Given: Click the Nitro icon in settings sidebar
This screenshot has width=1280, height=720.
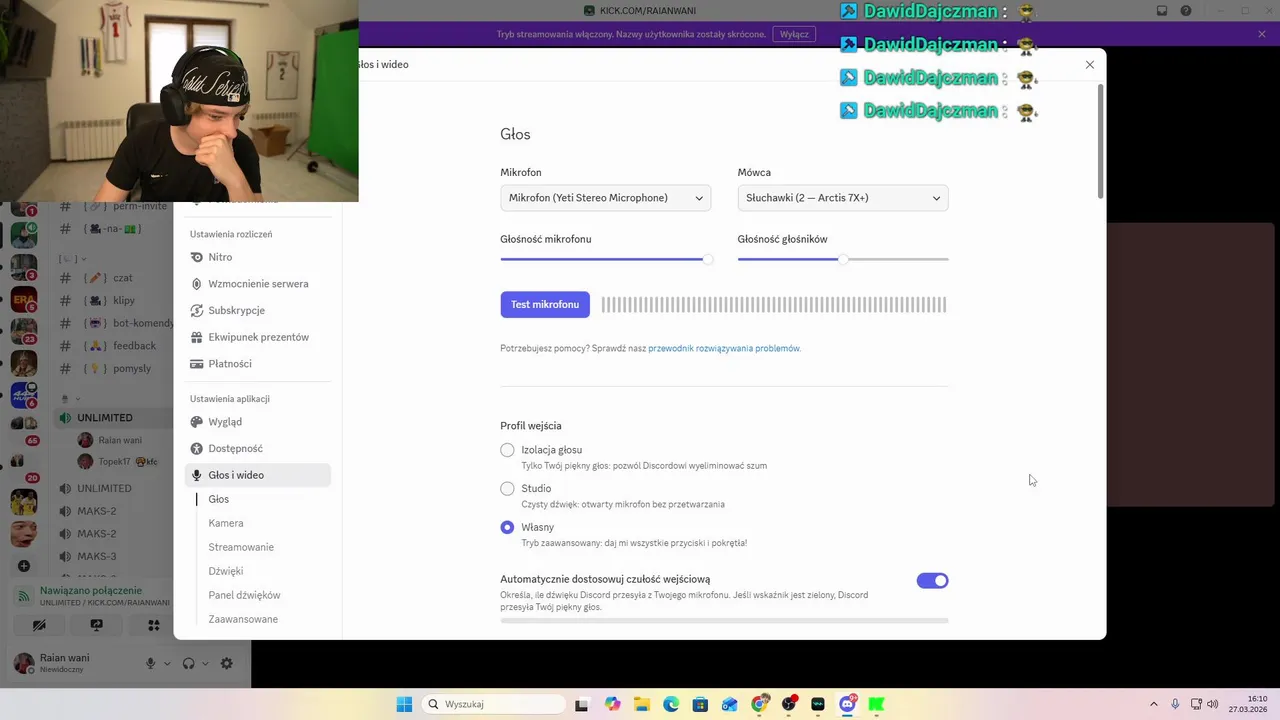Looking at the screenshot, I should (x=197, y=257).
